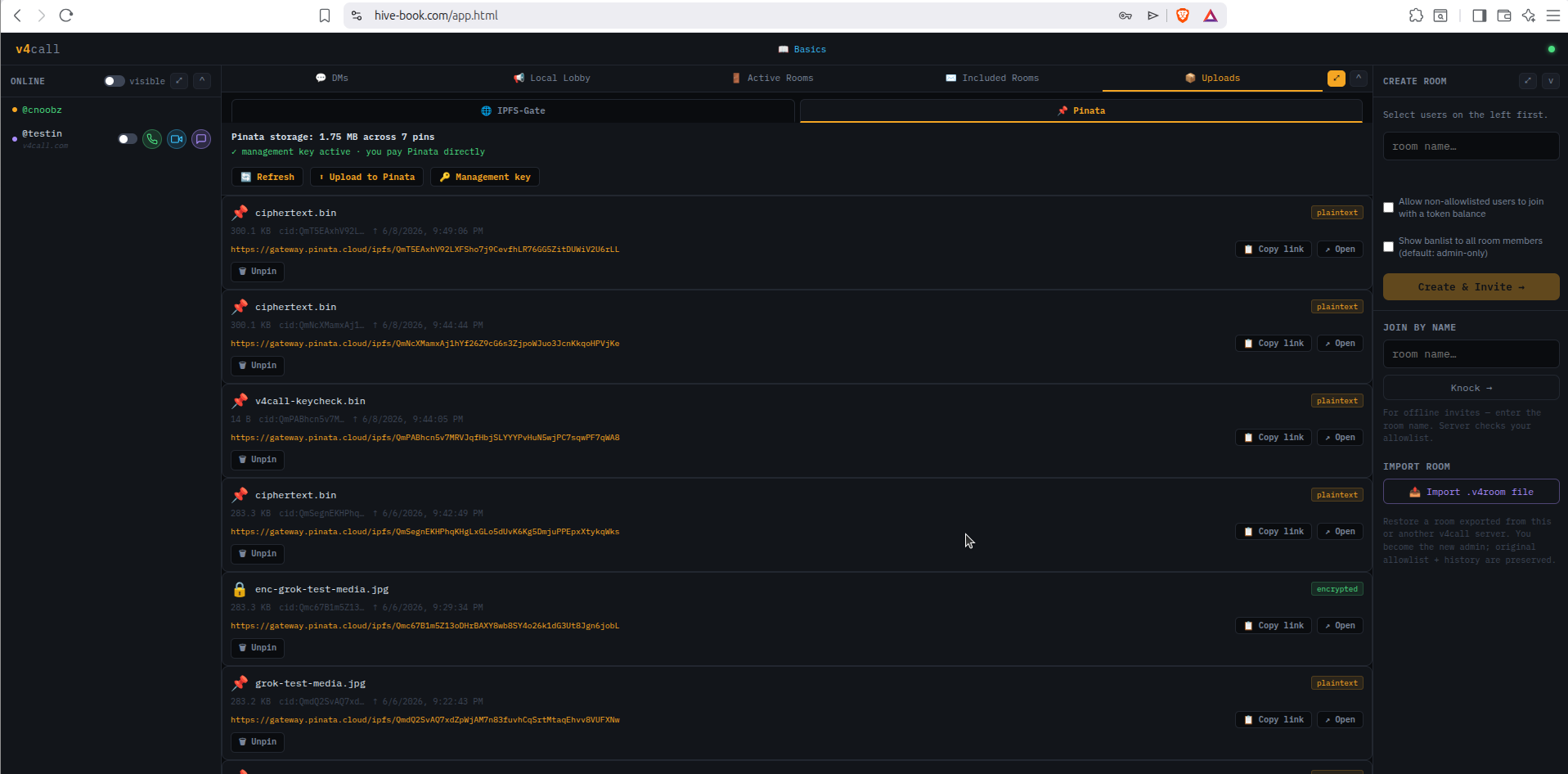
Task: Open the Management key dialog
Action: (x=485, y=177)
